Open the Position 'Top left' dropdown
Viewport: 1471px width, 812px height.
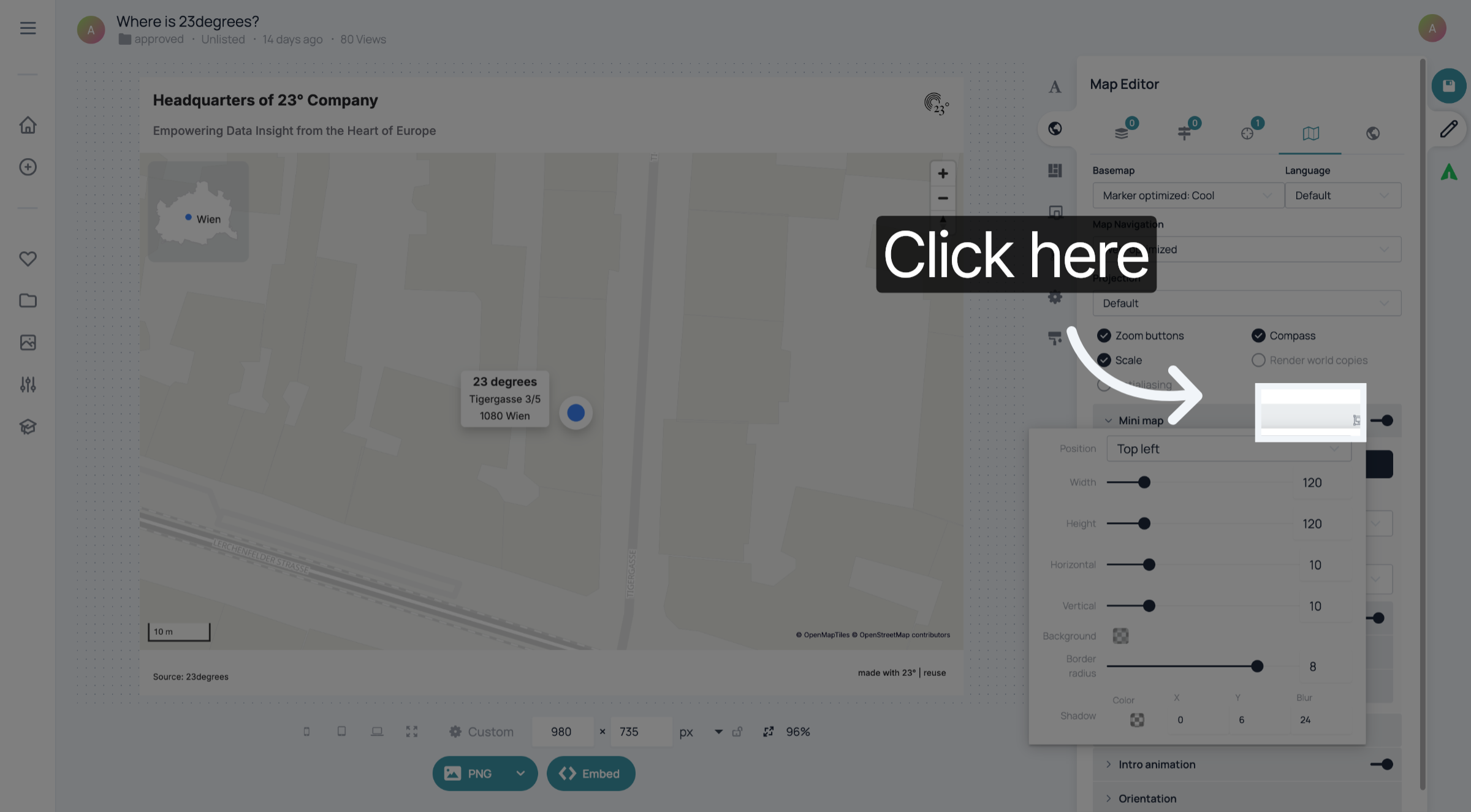coord(1229,449)
